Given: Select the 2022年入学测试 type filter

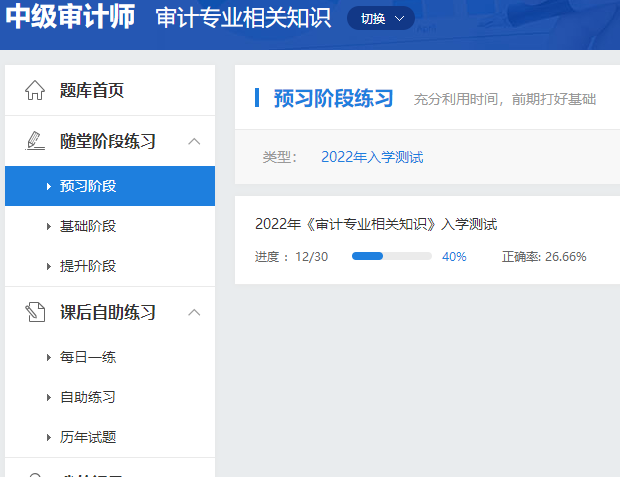Looking at the screenshot, I should [x=372, y=157].
